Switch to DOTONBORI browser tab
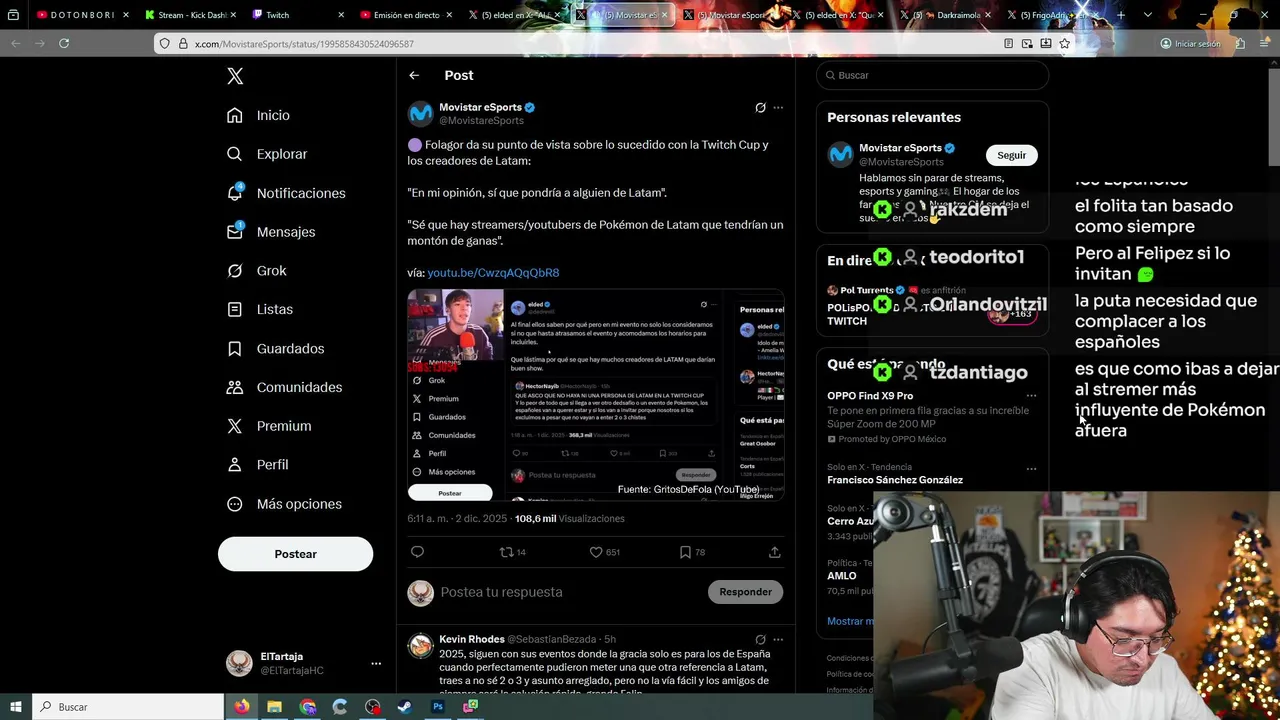The width and height of the screenshot is (1280, 720). pos(82,15)
